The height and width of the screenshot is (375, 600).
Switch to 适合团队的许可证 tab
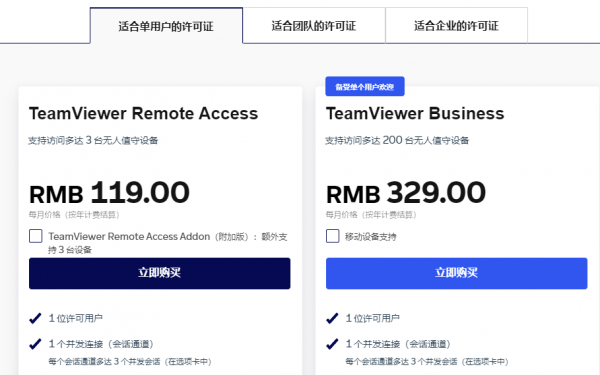tap(314, 26)
